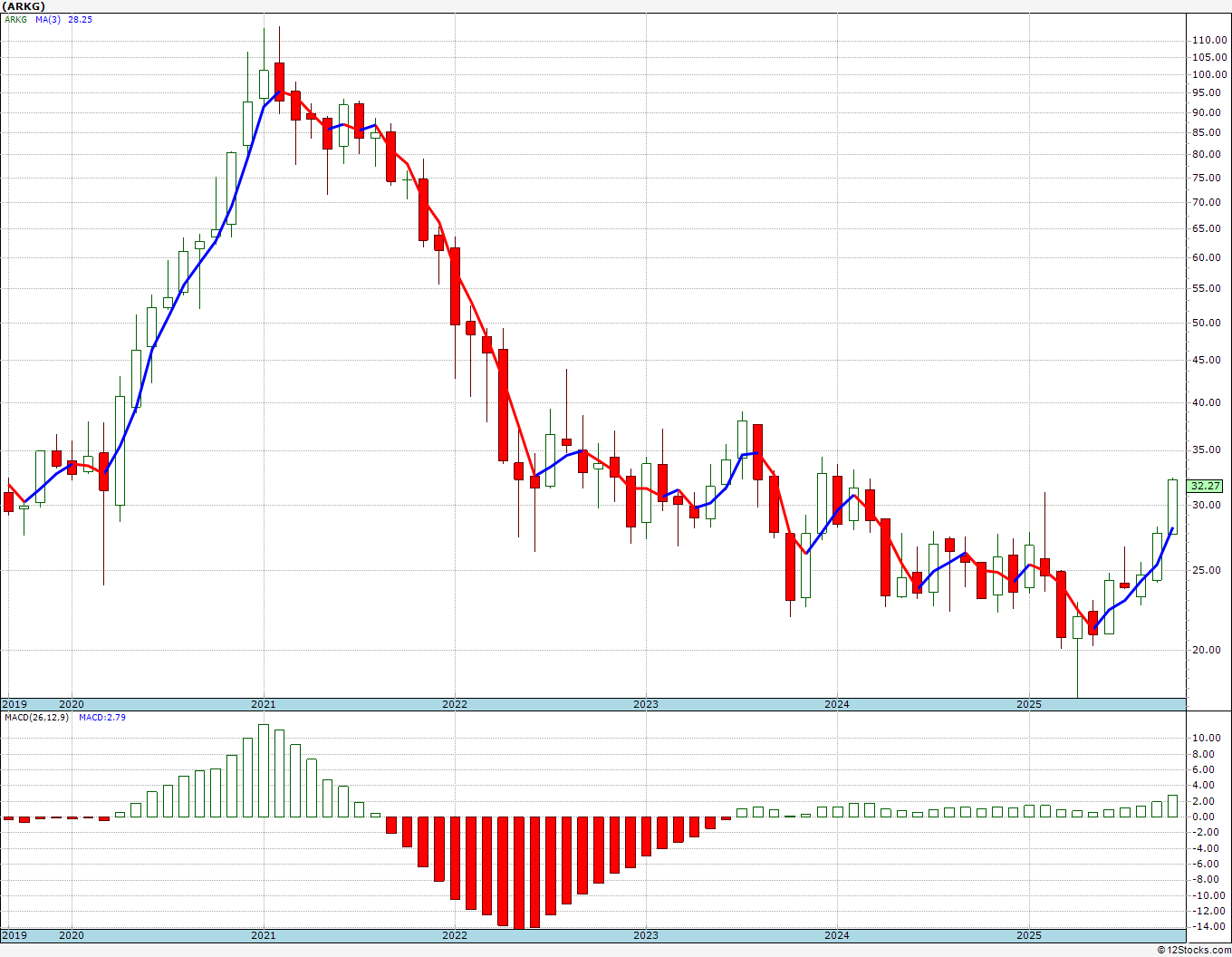Click the (ARKG) chart title
The height and width of the screenshot is (957, 1232).
[x=24, y=6]
